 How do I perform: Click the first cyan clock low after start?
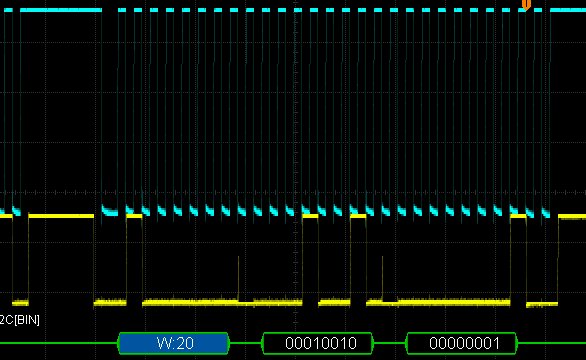pyautogui.click(x=110, y=212)
